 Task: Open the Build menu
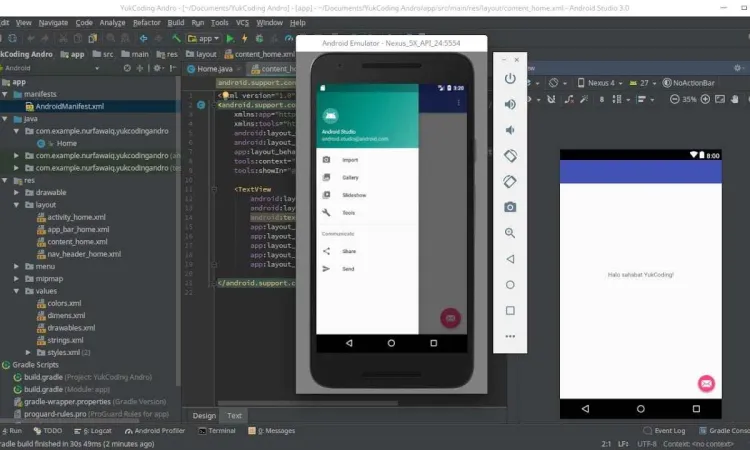click(176, 22)
